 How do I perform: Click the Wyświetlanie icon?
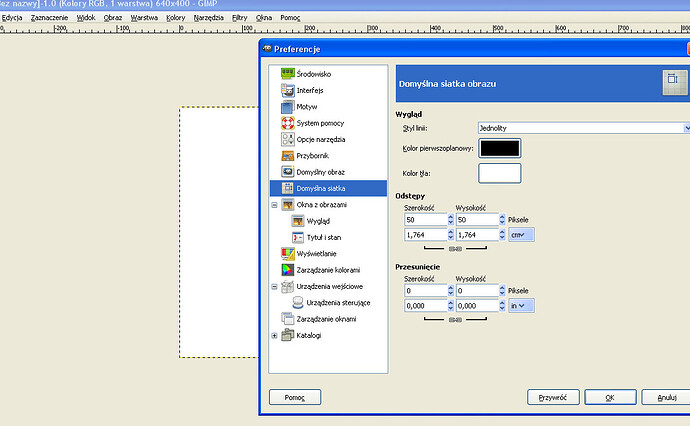tap(287, 253)
